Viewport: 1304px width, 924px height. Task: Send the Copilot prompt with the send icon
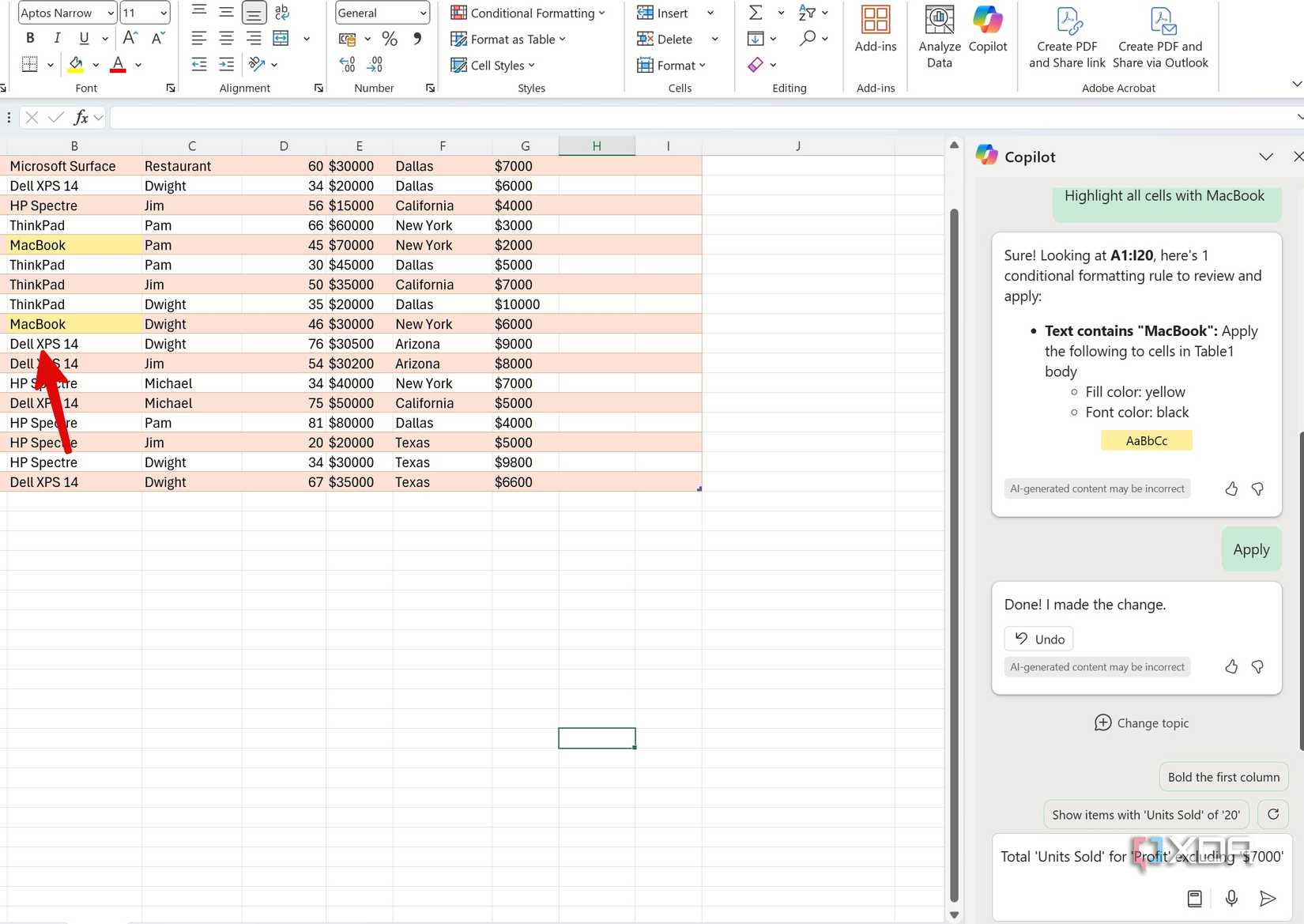tap(1268, 898)
